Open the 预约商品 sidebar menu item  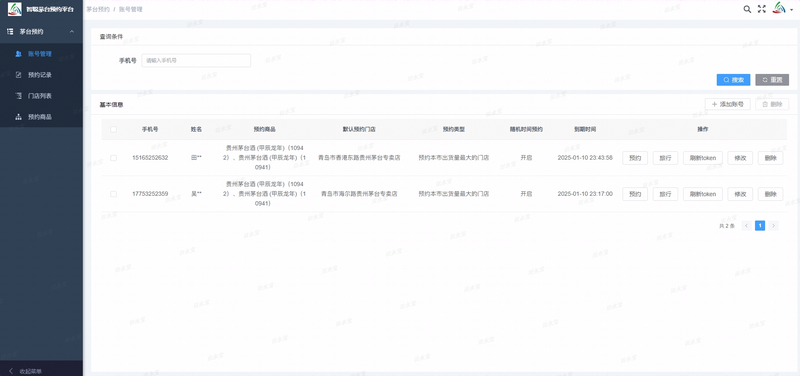(41, 117)
